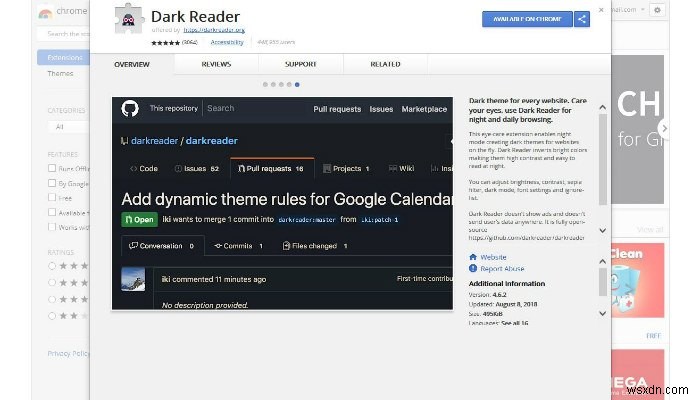The height and width of the screenshot is (400, 700).
Task: Select Extensions in the sidebar
Action: pos(63,57)
